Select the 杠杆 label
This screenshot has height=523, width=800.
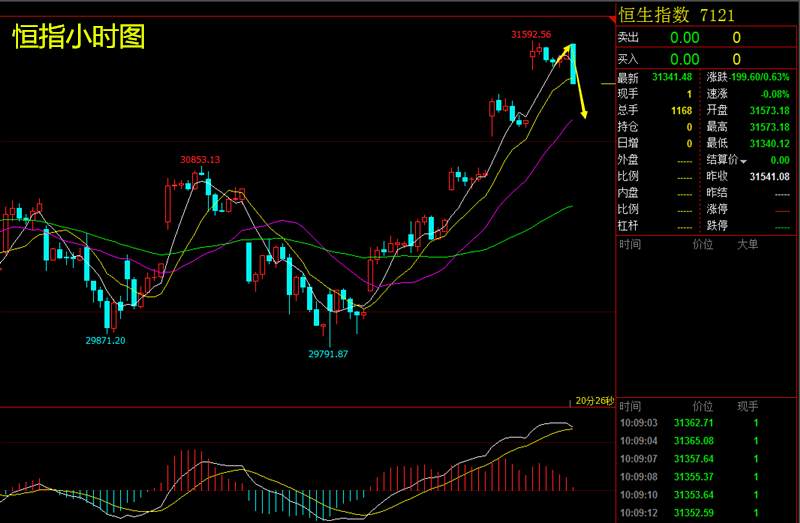point(628,225)
